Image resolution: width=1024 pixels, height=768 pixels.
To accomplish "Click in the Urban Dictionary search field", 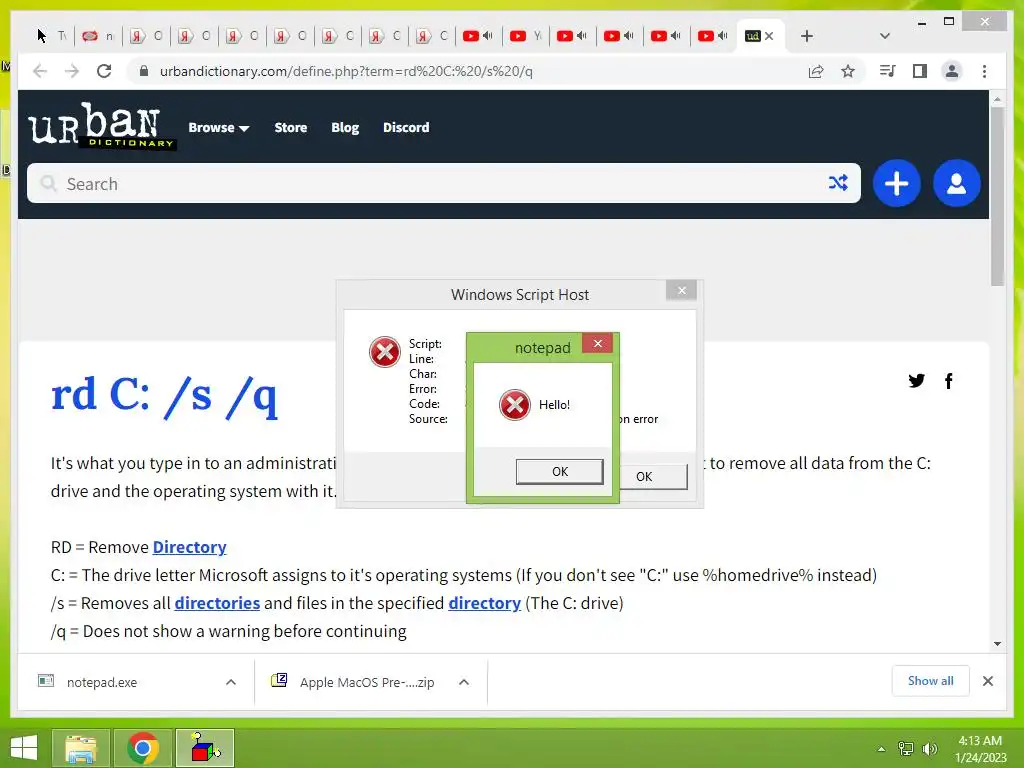I will click(x=444, y=184).
